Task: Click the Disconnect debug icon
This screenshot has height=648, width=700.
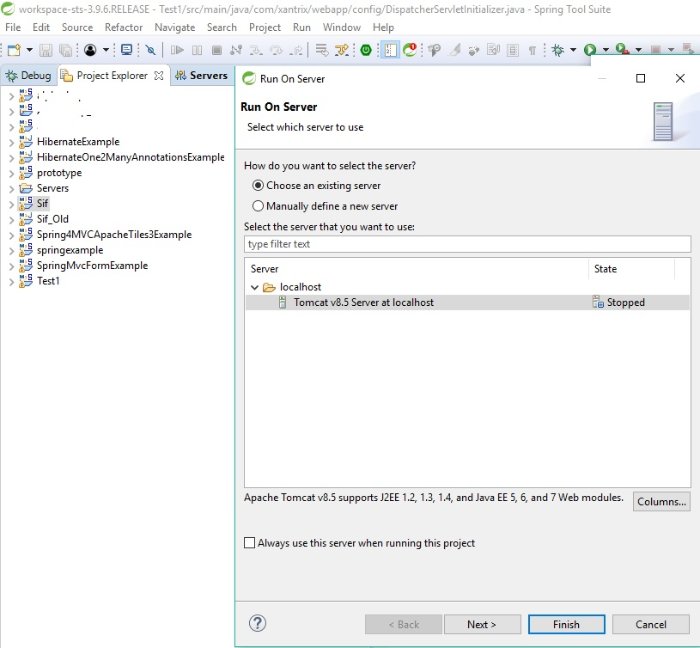Action: point(236,50)
